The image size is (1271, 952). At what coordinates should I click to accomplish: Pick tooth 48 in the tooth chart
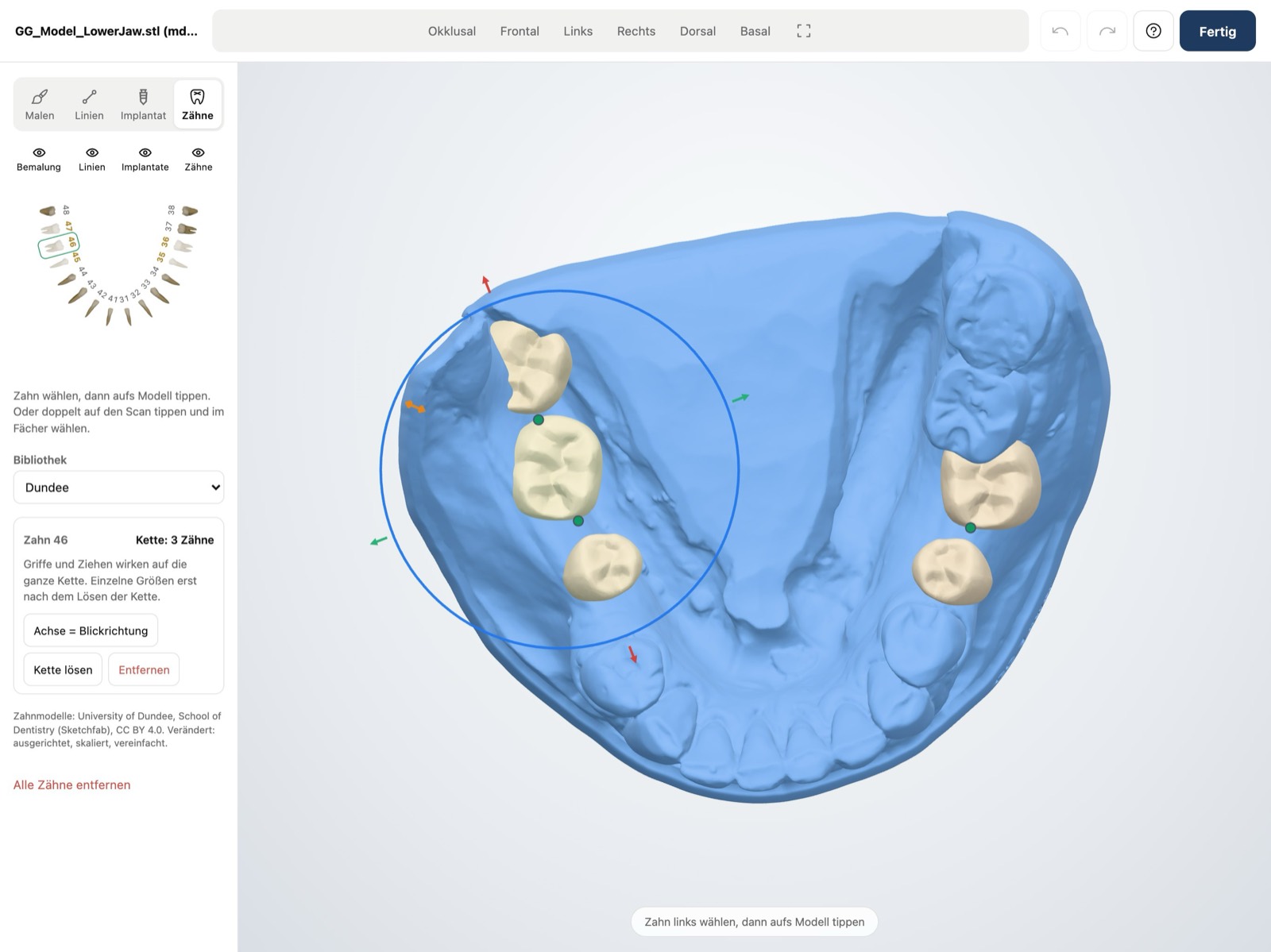pos(49,210)
